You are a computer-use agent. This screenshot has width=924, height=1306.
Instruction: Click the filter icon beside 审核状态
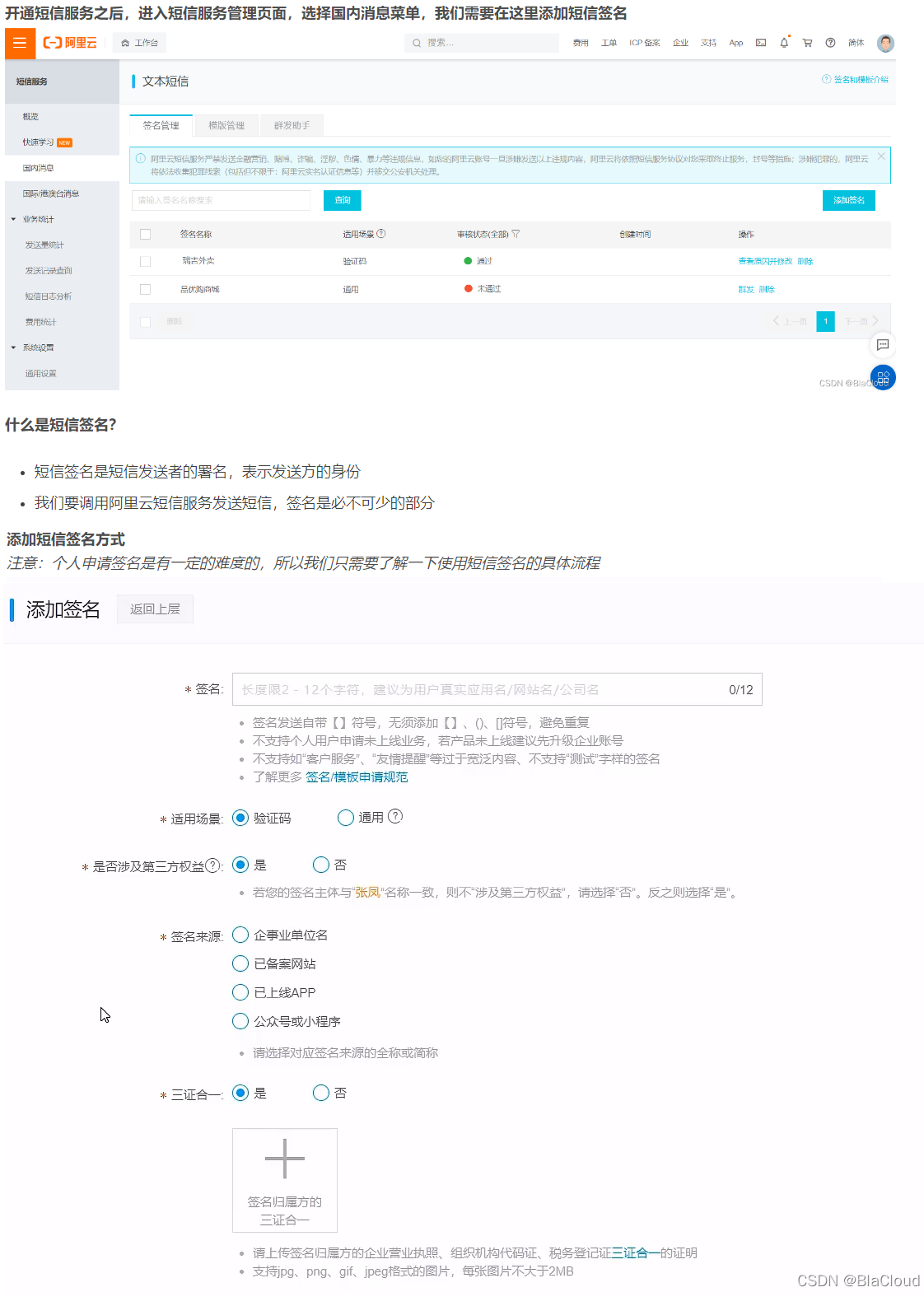pos(516,235)
